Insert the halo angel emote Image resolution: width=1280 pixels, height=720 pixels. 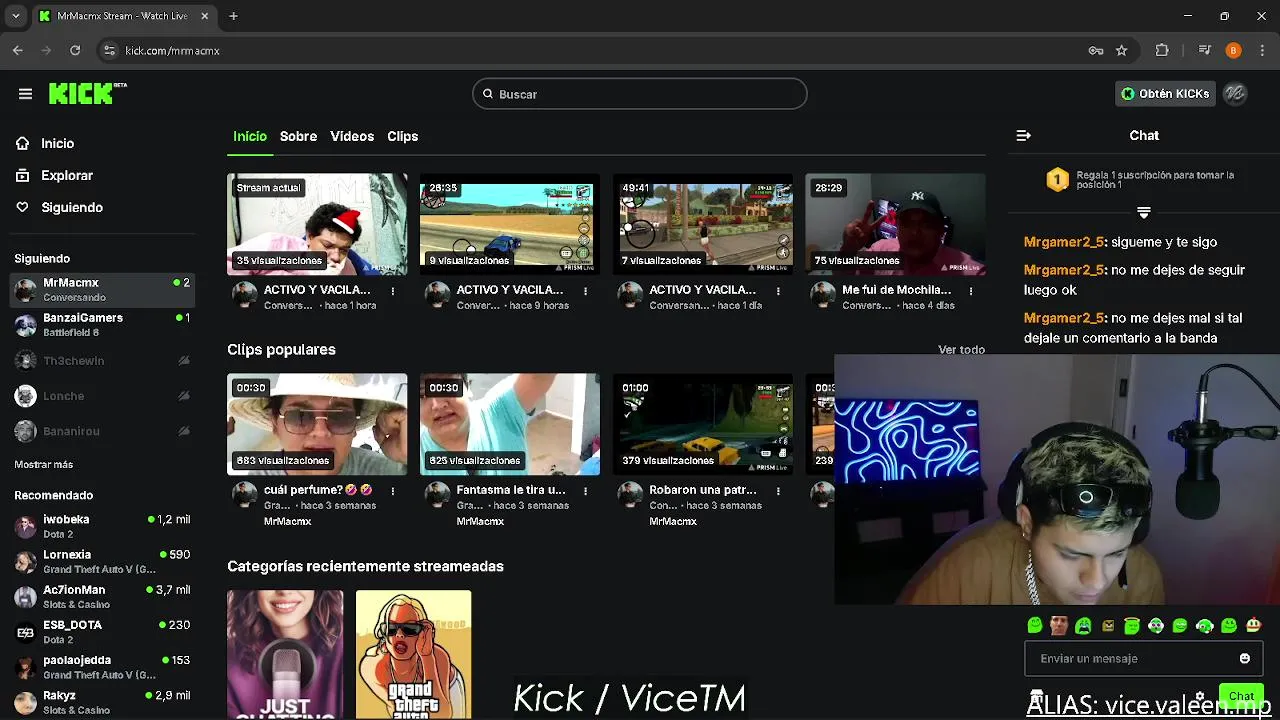1132,626
